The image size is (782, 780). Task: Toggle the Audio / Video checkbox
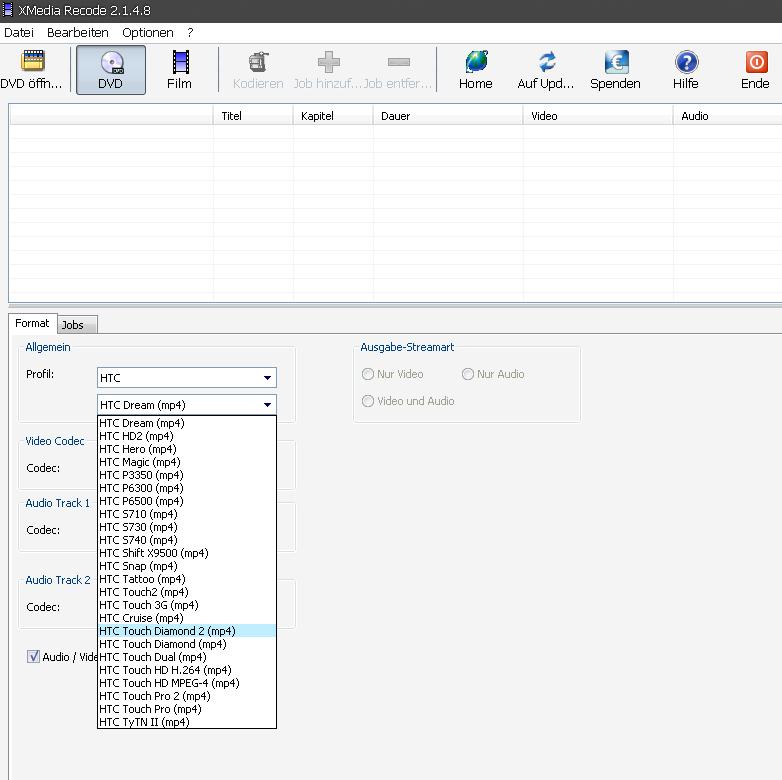(x=33, y=656)
